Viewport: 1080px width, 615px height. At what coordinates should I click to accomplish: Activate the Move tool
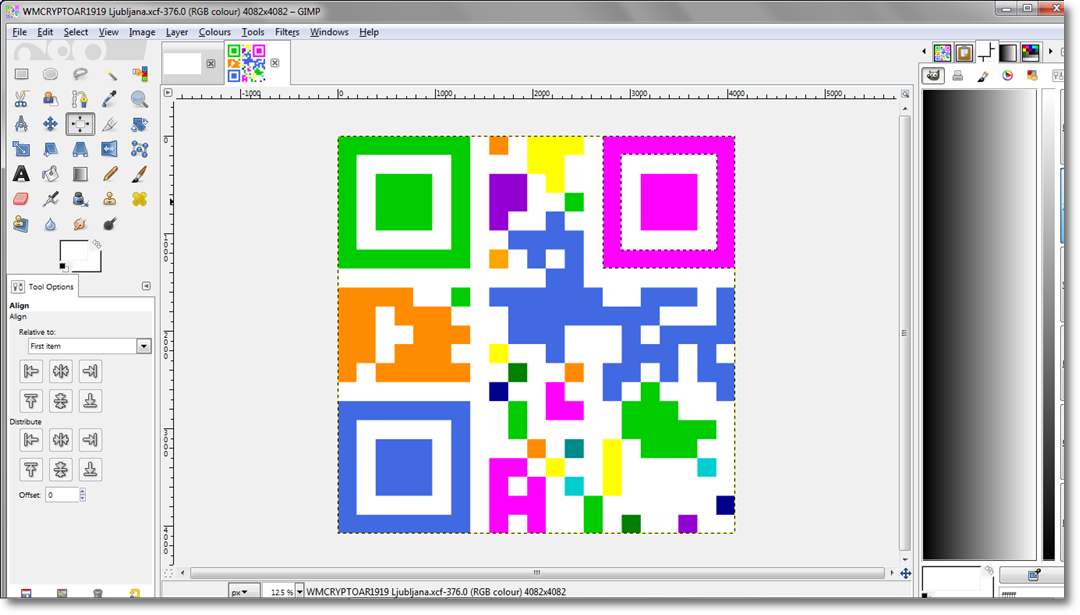tap(50, 124)
